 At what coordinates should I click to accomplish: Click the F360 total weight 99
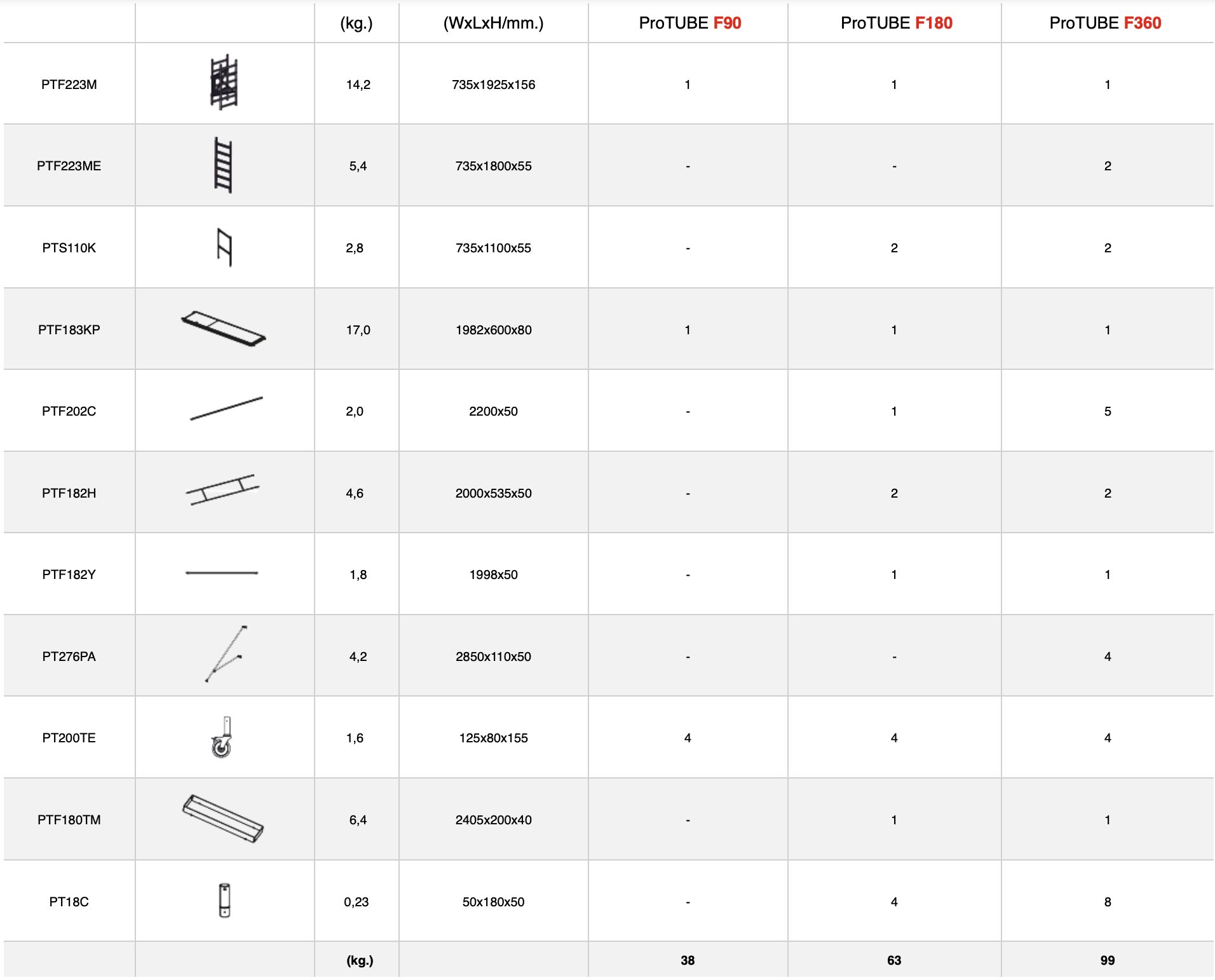point(1107,960)
